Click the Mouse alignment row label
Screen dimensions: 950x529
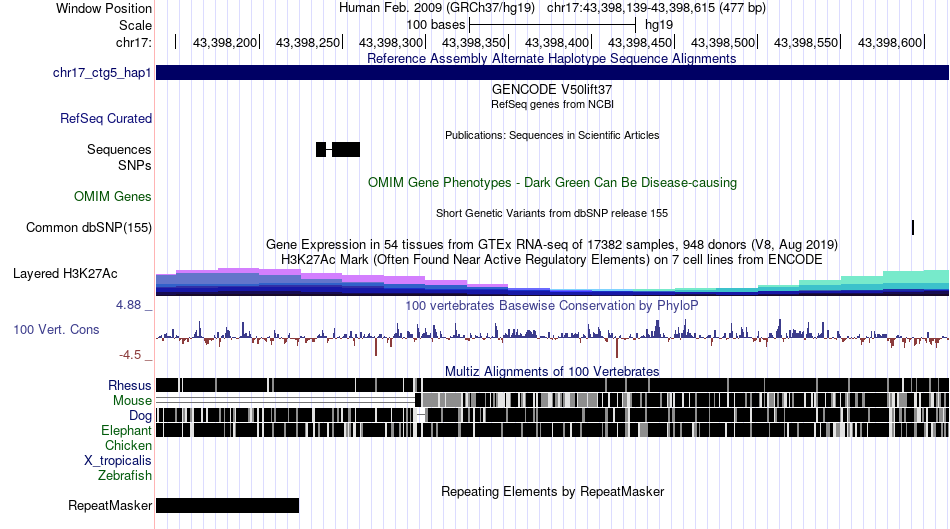click(x=132, y=401)
